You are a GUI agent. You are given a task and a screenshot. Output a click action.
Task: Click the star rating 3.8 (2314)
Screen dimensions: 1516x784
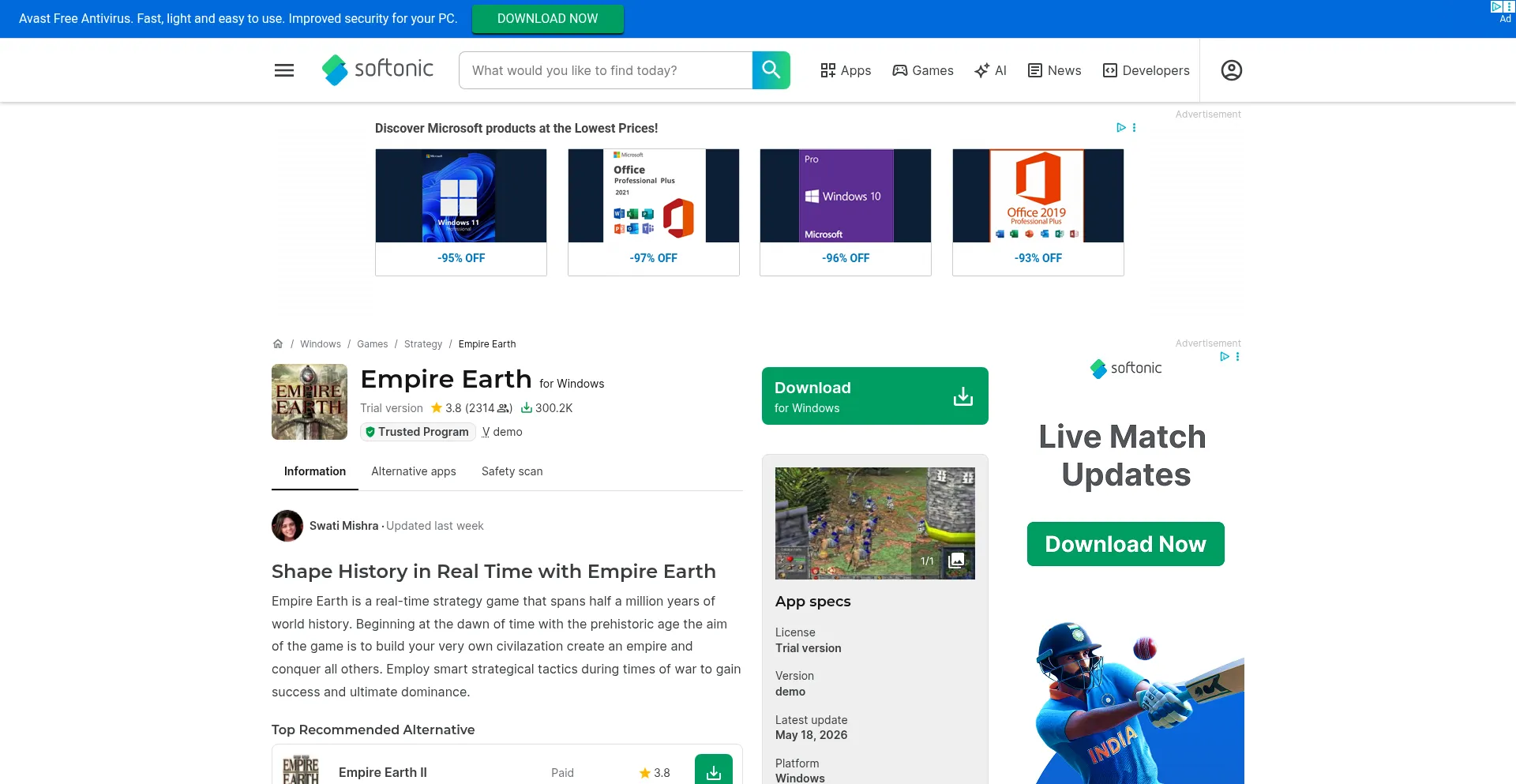coord(471,408)
